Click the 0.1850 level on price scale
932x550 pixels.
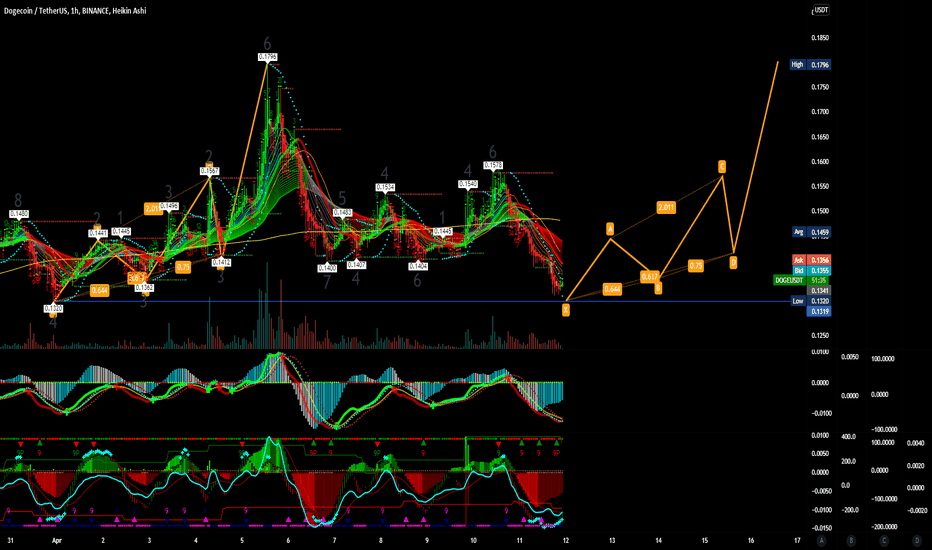[820, 38]
